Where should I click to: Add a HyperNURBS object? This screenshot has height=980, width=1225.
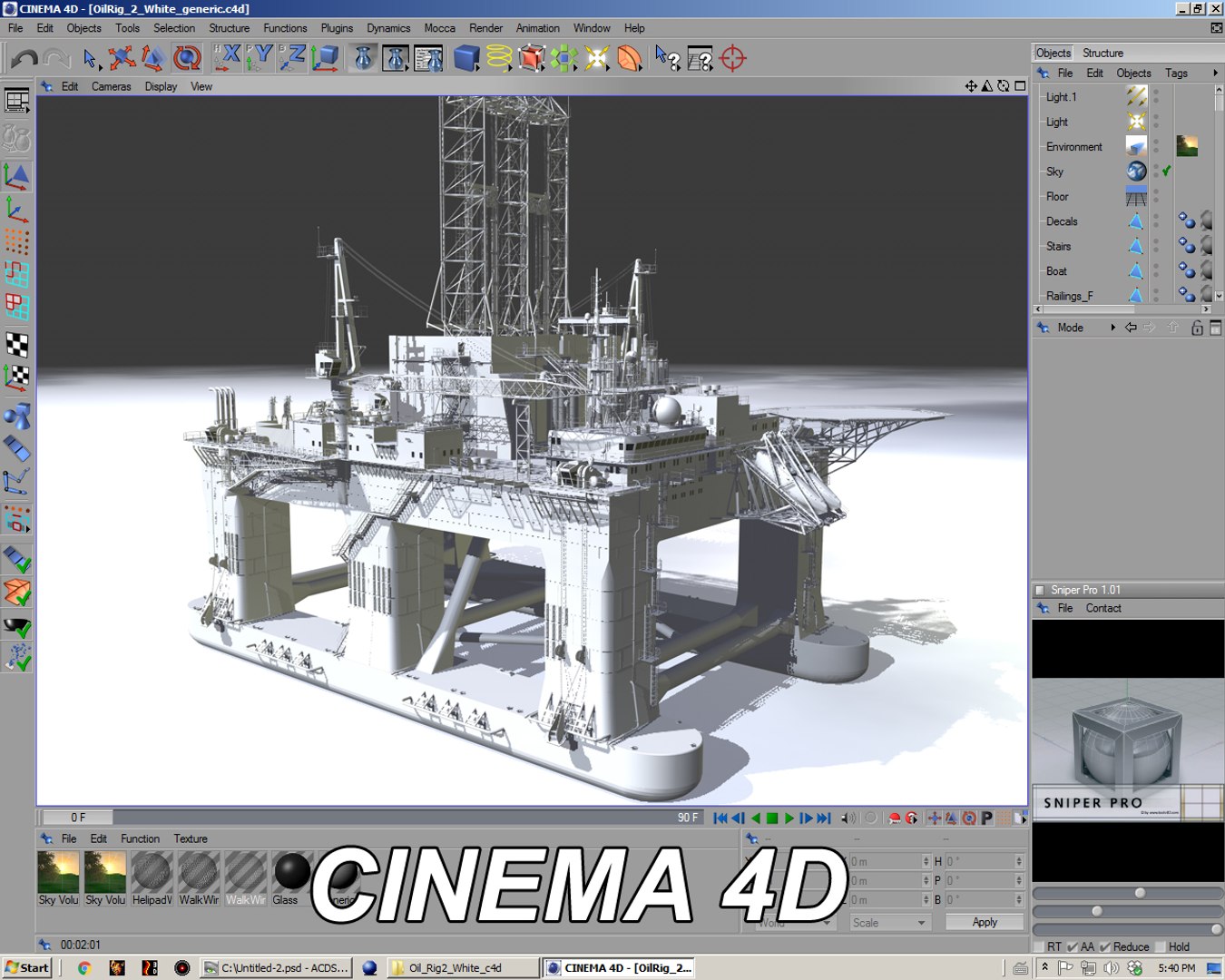pos(532,58)
